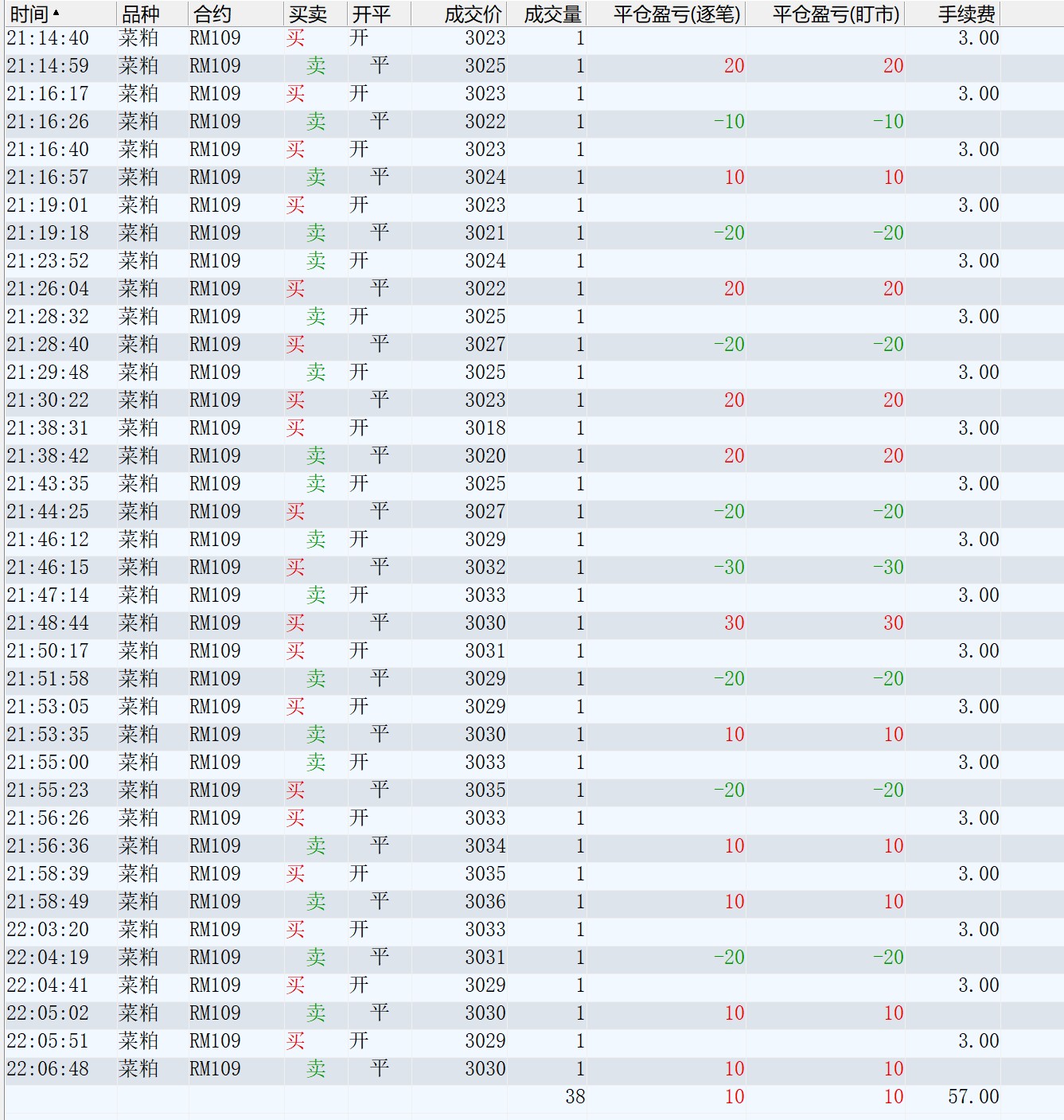Viewport: 1064px width, 1120px height.
Task: Click the sort arrow beside 时间
Action: (x=56, y=12)
